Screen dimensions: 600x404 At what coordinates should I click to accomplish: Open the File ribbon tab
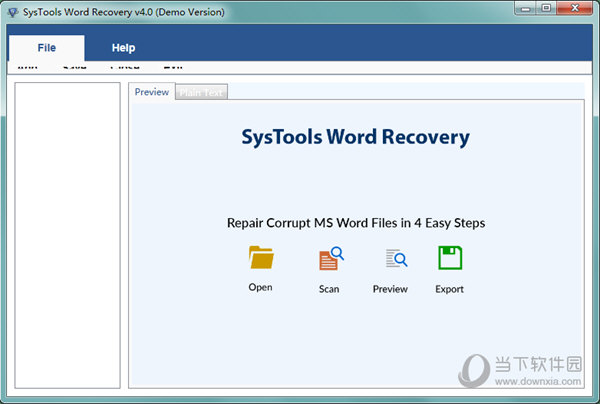(x=47, y=48)
